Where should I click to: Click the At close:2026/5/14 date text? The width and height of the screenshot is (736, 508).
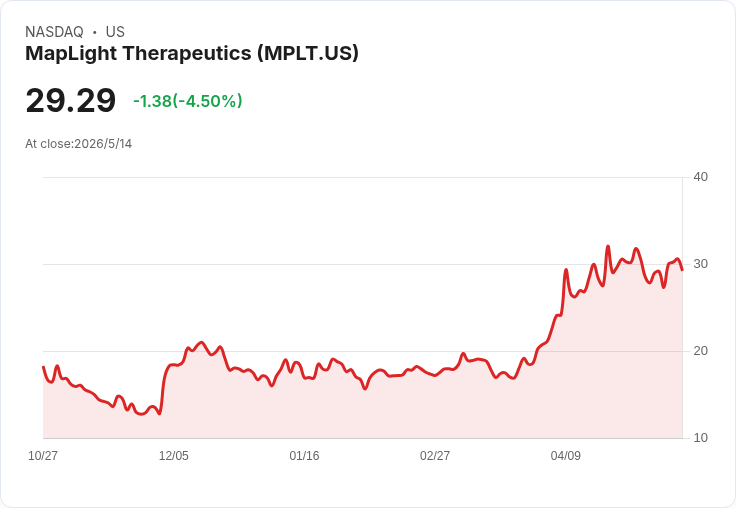78,144
